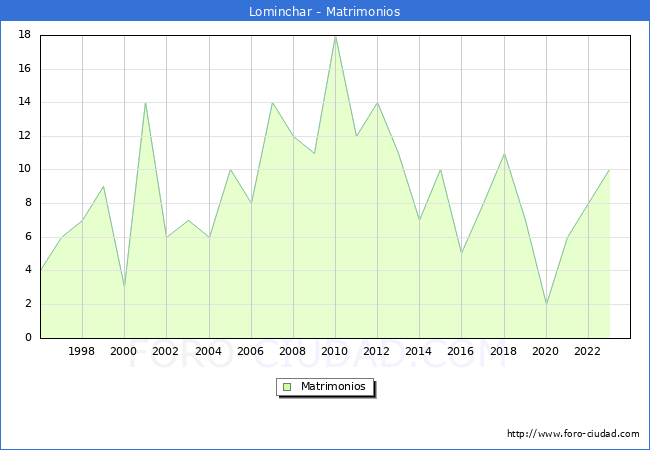Toggle the Matrimonios legend label
Image resolution: width=650 pixels, height=450 pixels.
[331, 386]
